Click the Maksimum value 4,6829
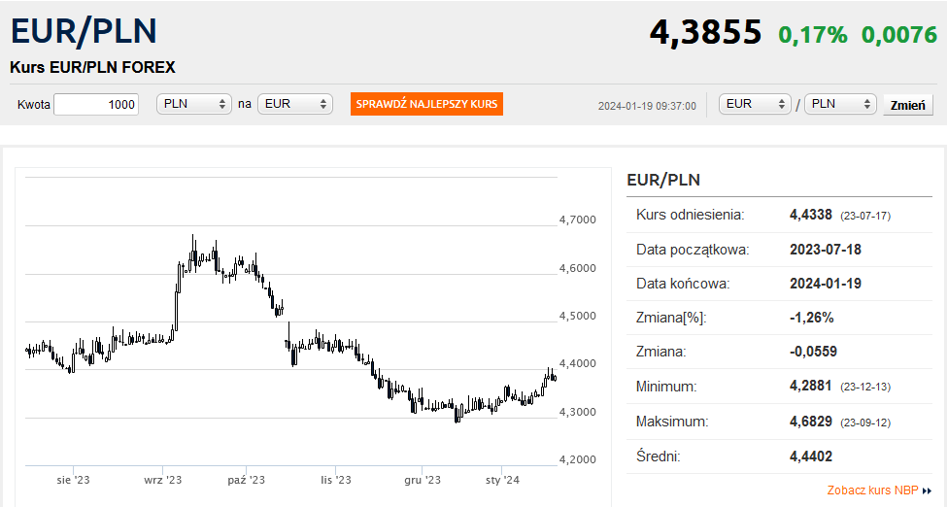This screenshot has width=948, height=507. 811,422
